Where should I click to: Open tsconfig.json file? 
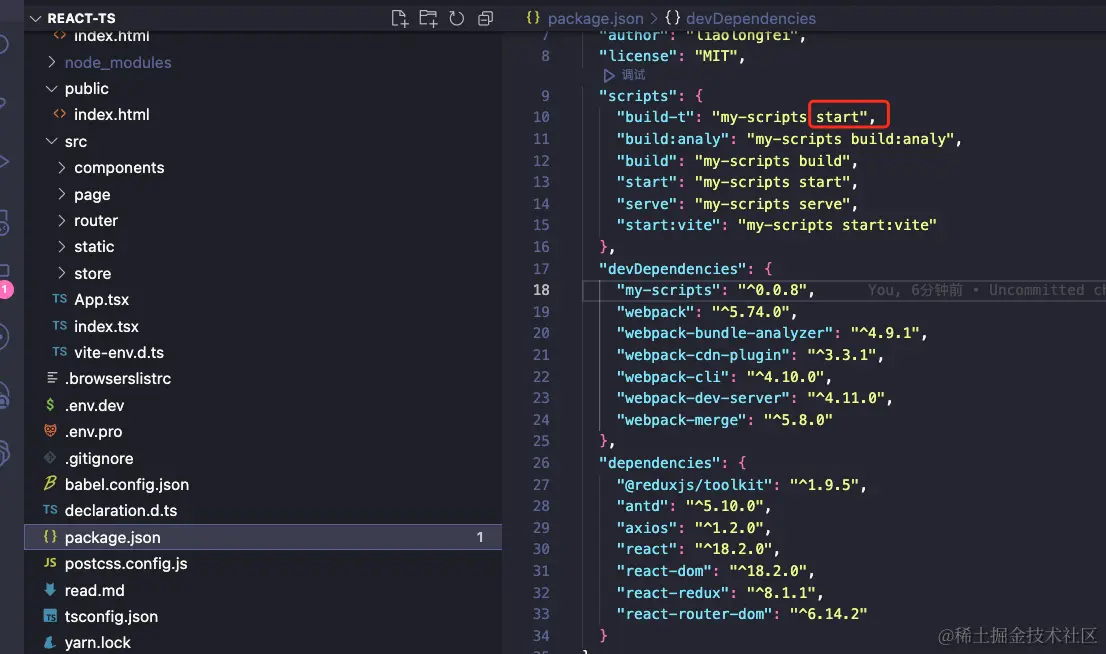pos(111,617)
